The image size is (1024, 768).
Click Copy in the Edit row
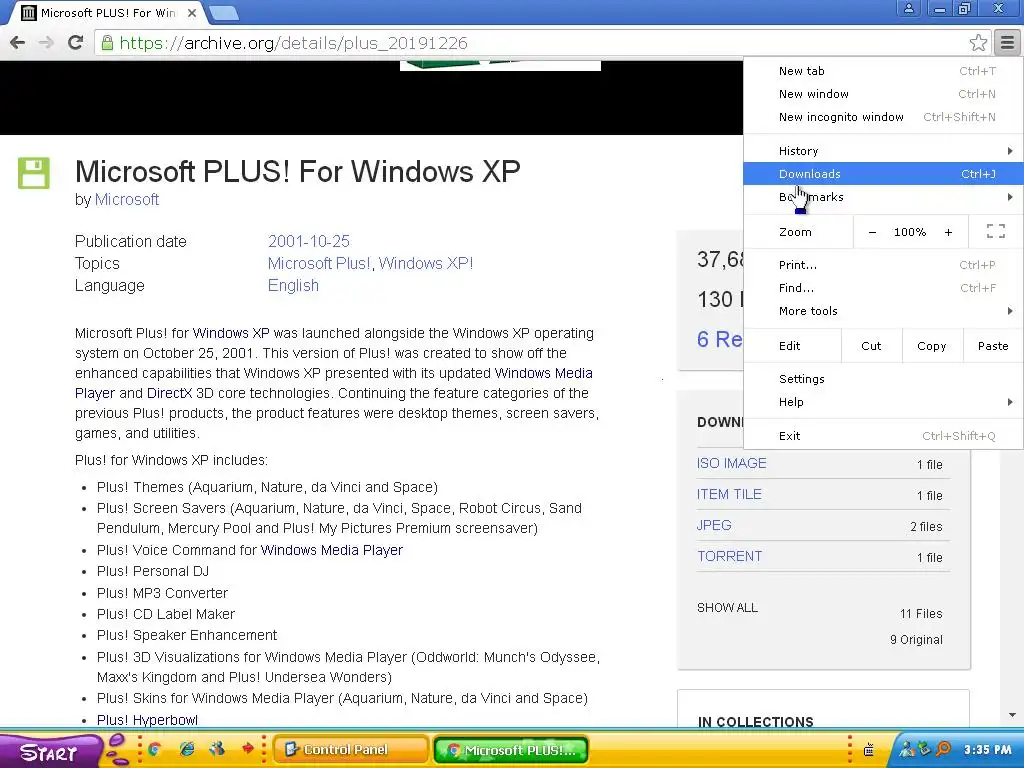pos(932,345)
